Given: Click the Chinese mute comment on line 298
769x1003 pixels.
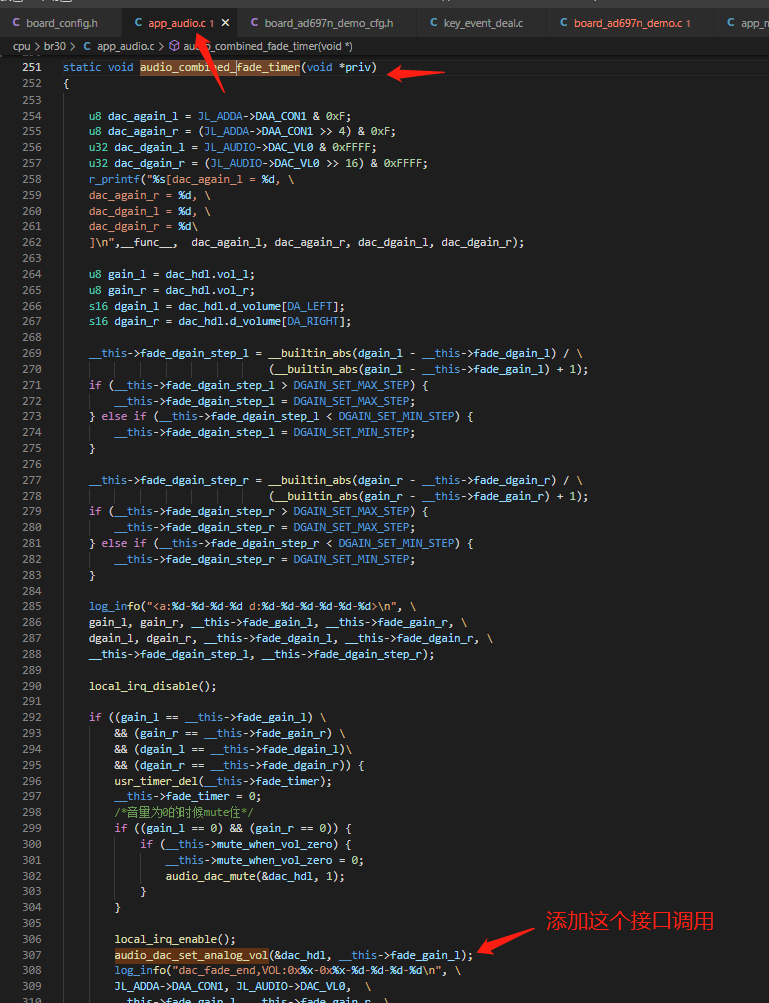Looking at the screenshot, I should pyautogui.click(x=184, y=812).
